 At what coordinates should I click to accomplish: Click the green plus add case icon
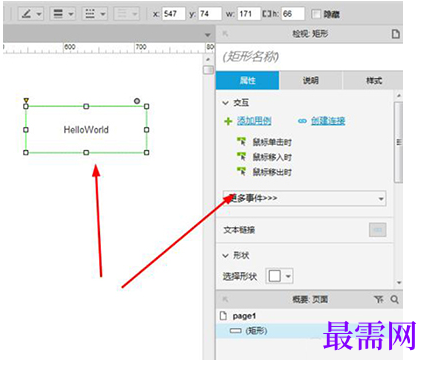228,121
